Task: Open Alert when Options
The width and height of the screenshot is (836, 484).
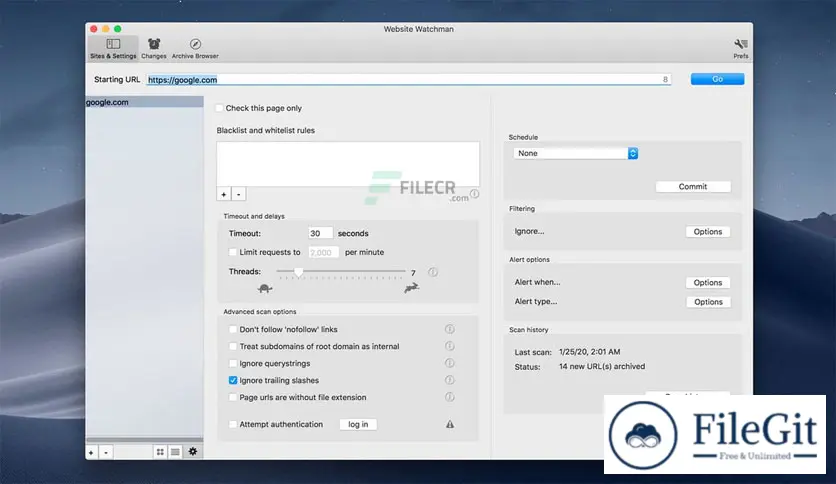Action: tap(708, 283)
